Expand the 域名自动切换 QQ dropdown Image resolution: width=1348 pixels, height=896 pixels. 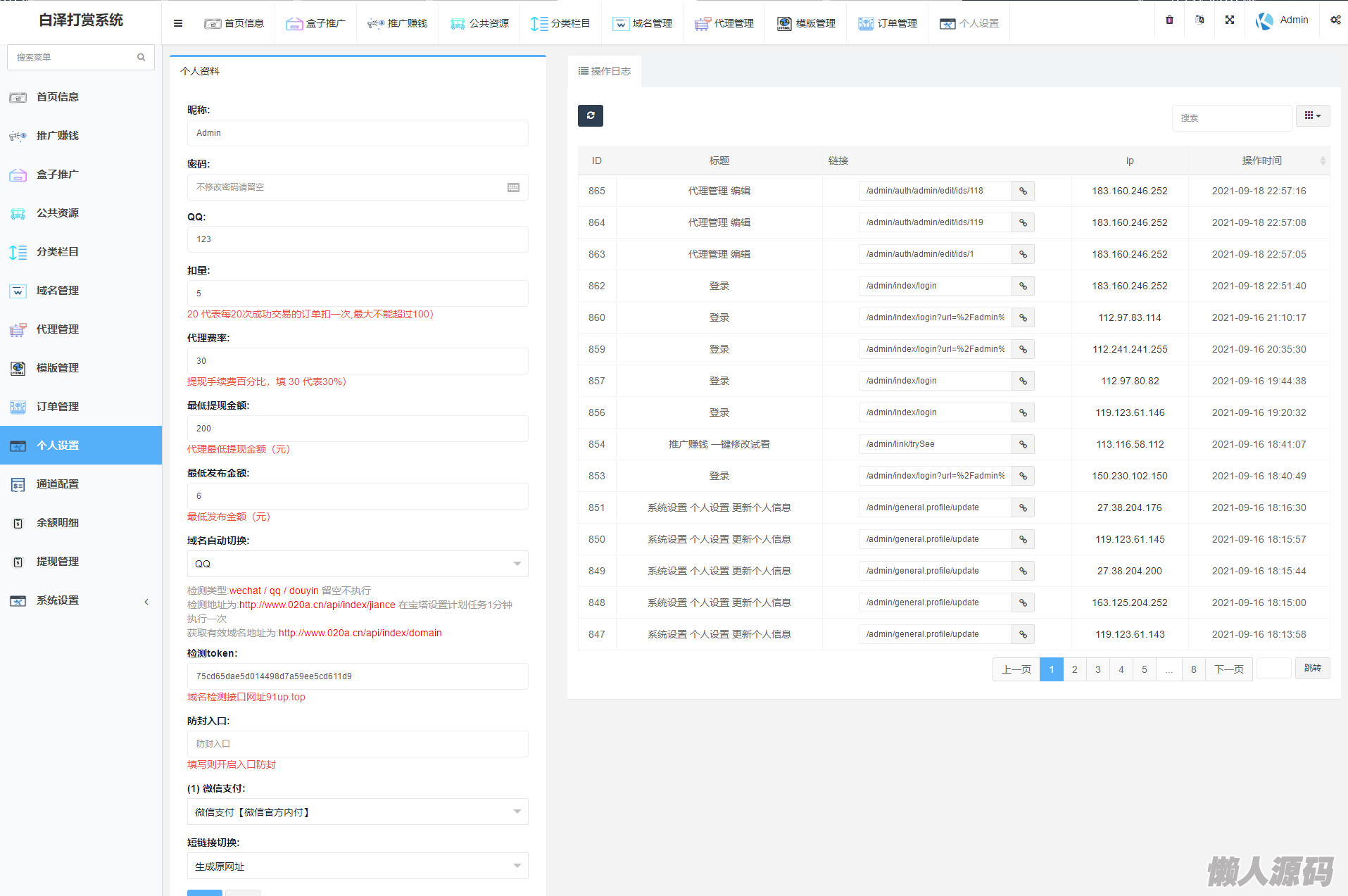[x=358, y=564]
